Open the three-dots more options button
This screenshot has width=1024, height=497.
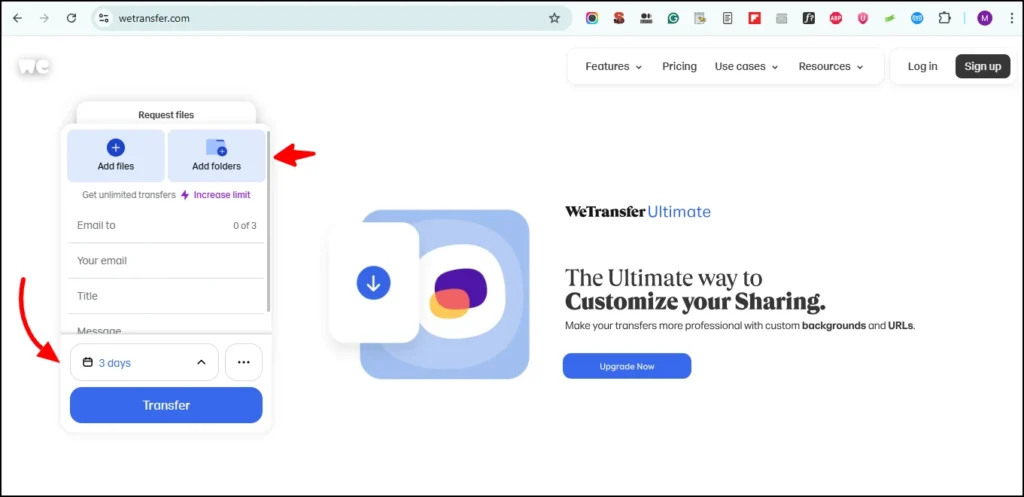coord(243,362)
